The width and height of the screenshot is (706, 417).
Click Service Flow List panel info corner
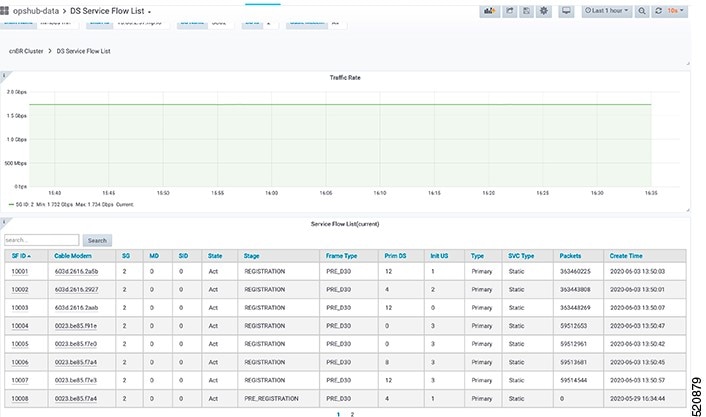(x=5, y=222)
